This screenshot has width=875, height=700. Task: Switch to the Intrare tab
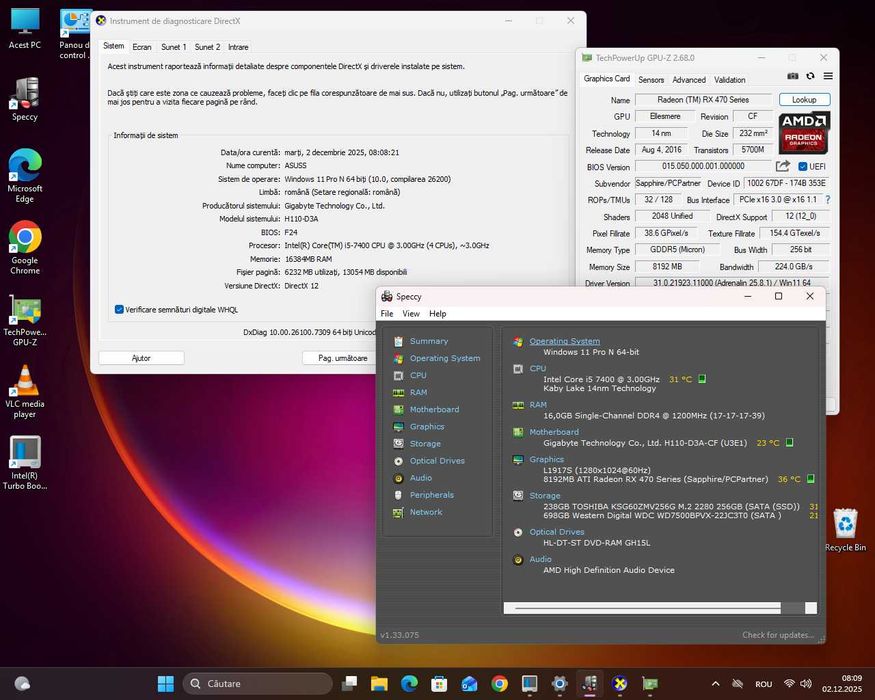pos(238,47)
